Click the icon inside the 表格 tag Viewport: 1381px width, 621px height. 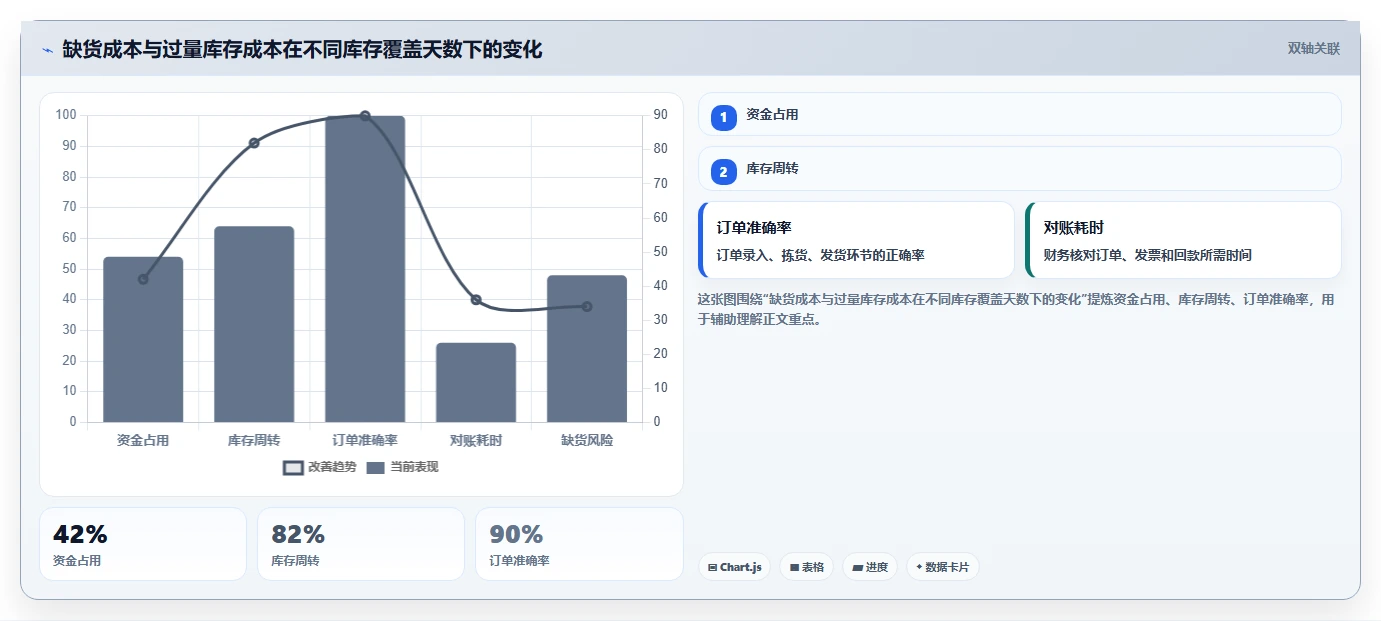[x=794, y=568]
